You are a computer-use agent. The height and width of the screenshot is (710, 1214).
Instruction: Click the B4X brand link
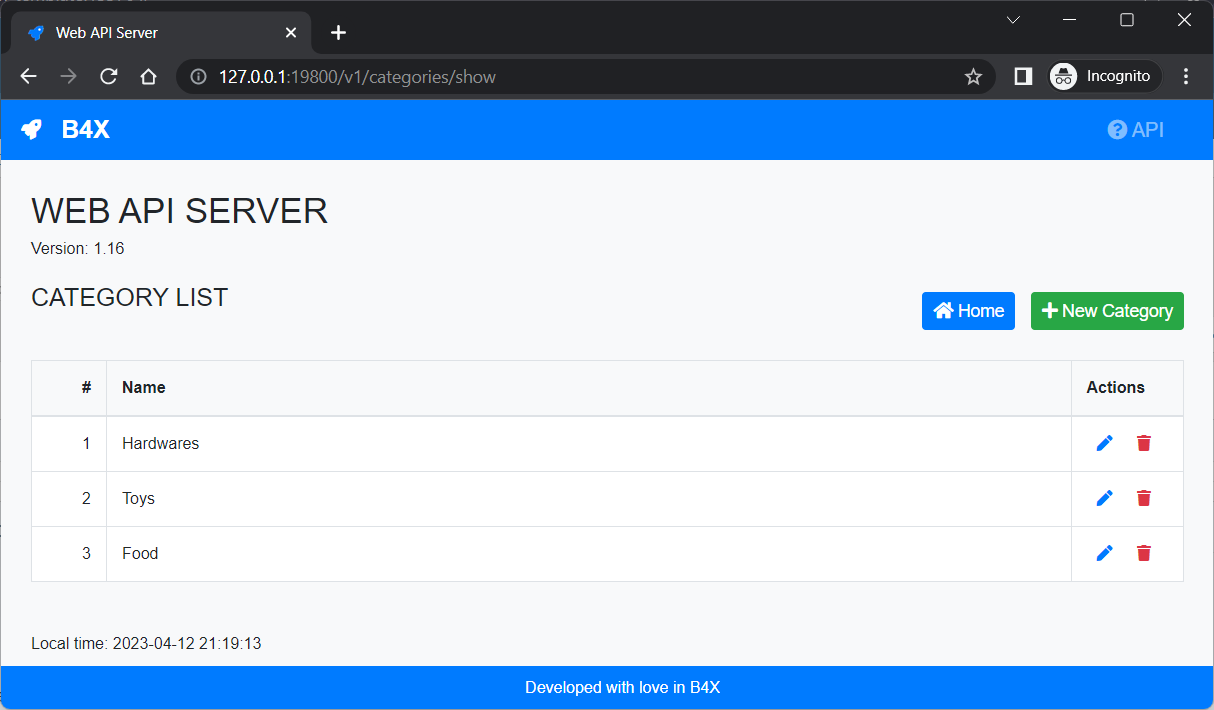[85, 130]
